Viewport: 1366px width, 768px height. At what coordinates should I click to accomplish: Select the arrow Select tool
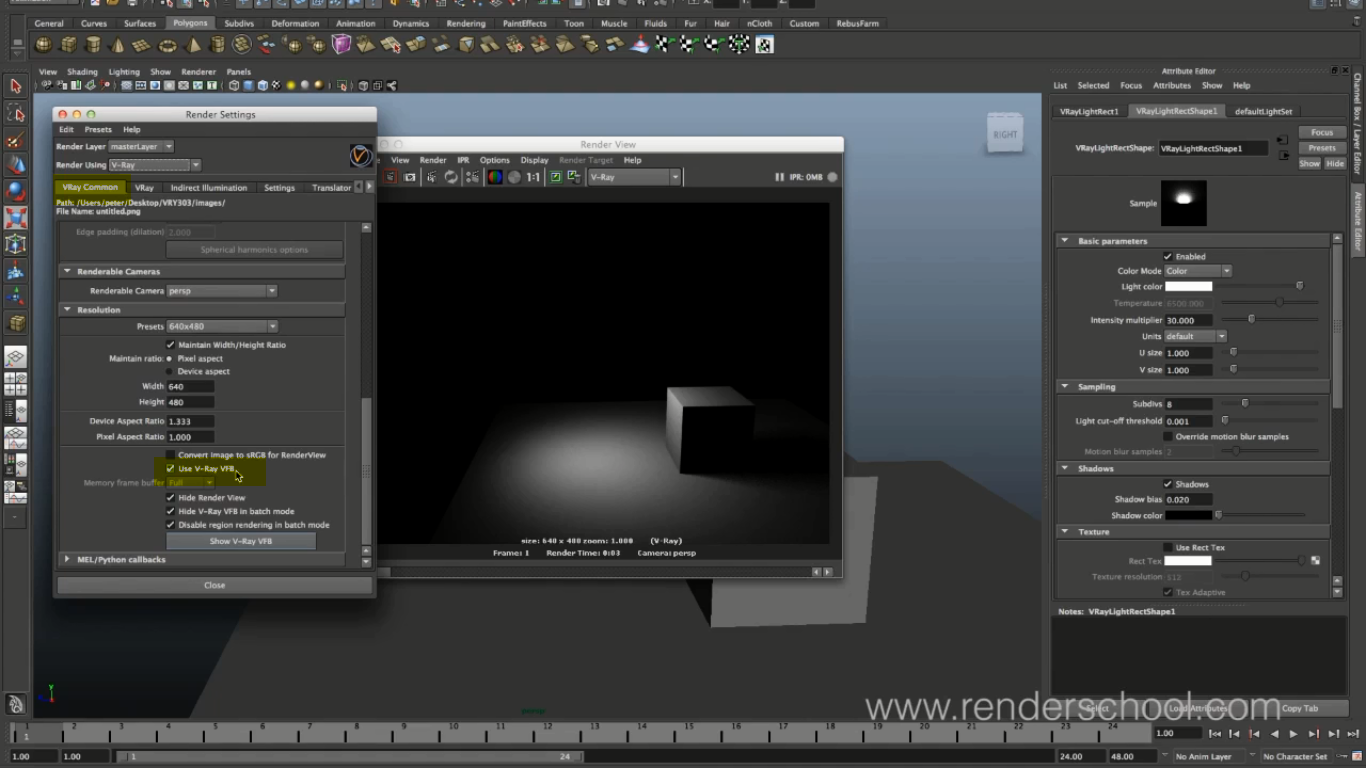[x=15, y=87]
